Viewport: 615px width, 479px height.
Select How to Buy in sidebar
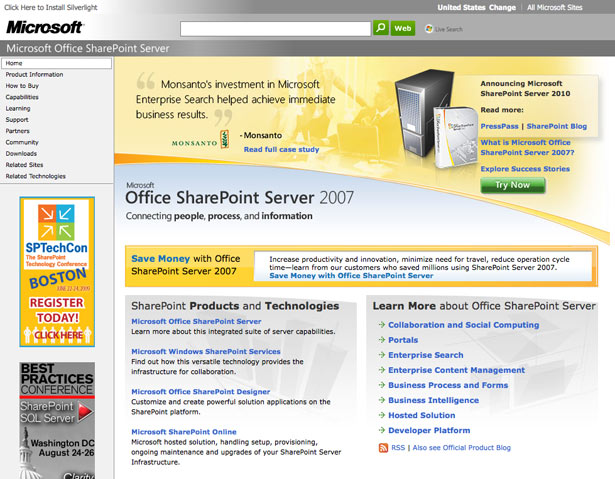(x=22, y=86)
